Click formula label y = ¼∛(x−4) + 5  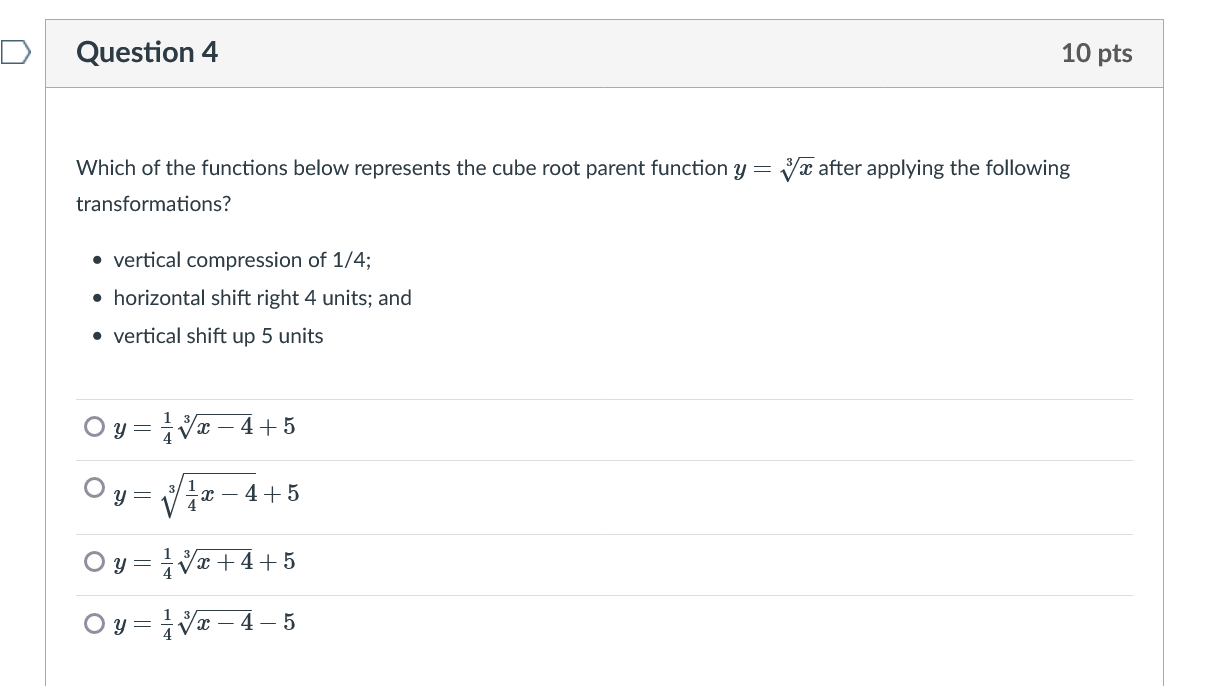point(203,427)
